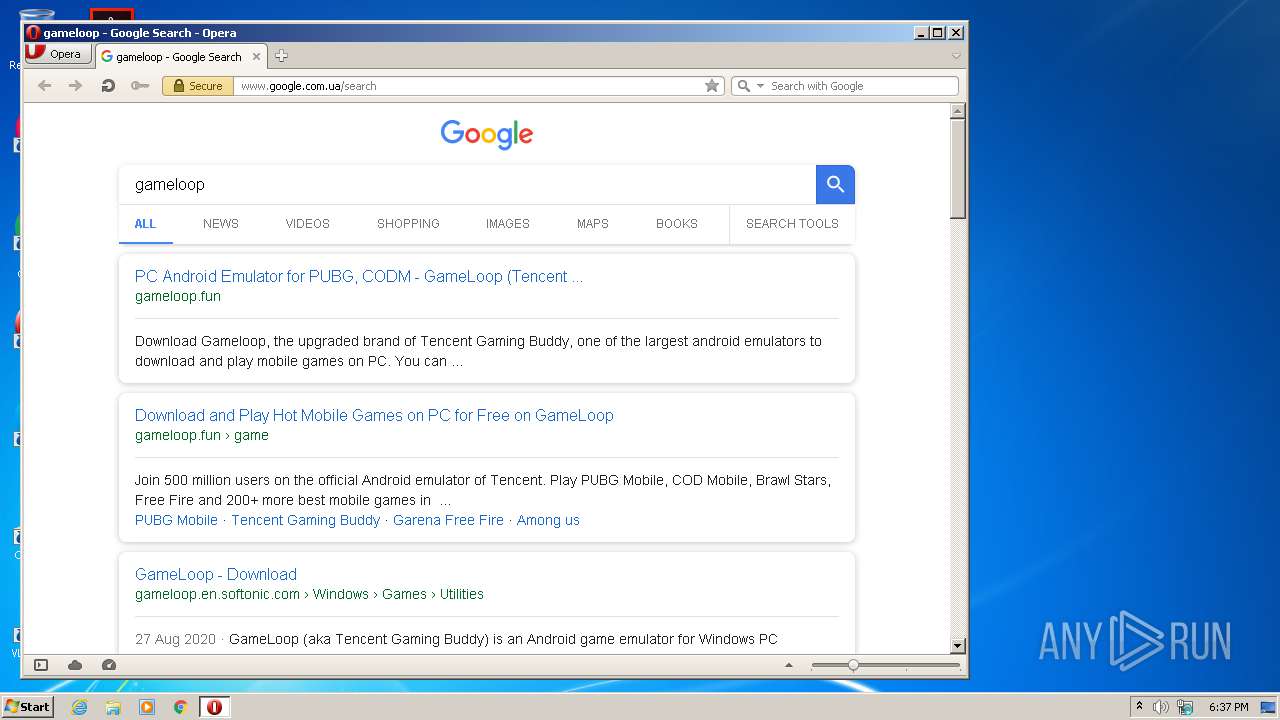
Task: Submit search with blue magnifier button
Action: (835, 185)
